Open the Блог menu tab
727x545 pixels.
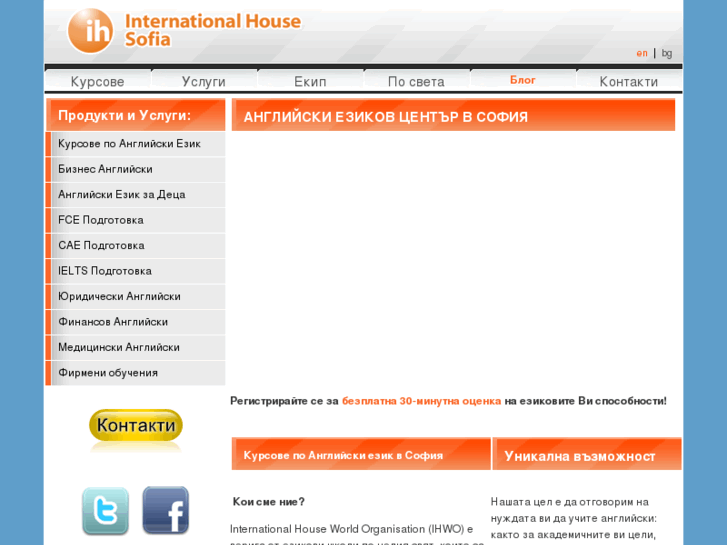tap(523, 80)
